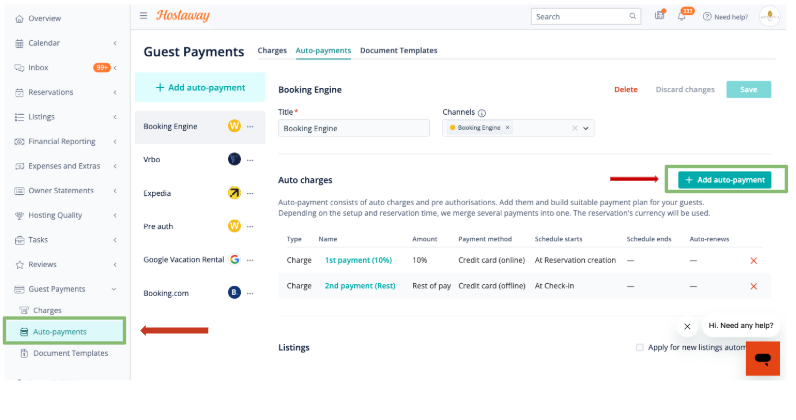Click the Google channel logo icon

pyautogui.click(x=234, y=260)
